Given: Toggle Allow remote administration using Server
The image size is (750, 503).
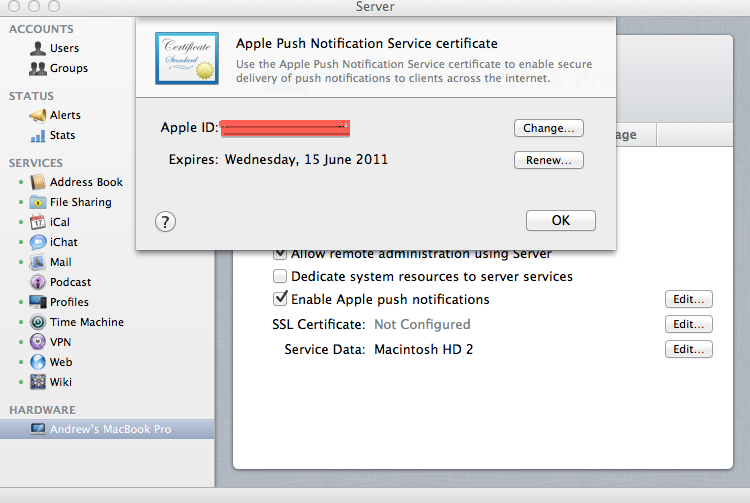Looking at the screenshot, I should [x=280, y=253].
